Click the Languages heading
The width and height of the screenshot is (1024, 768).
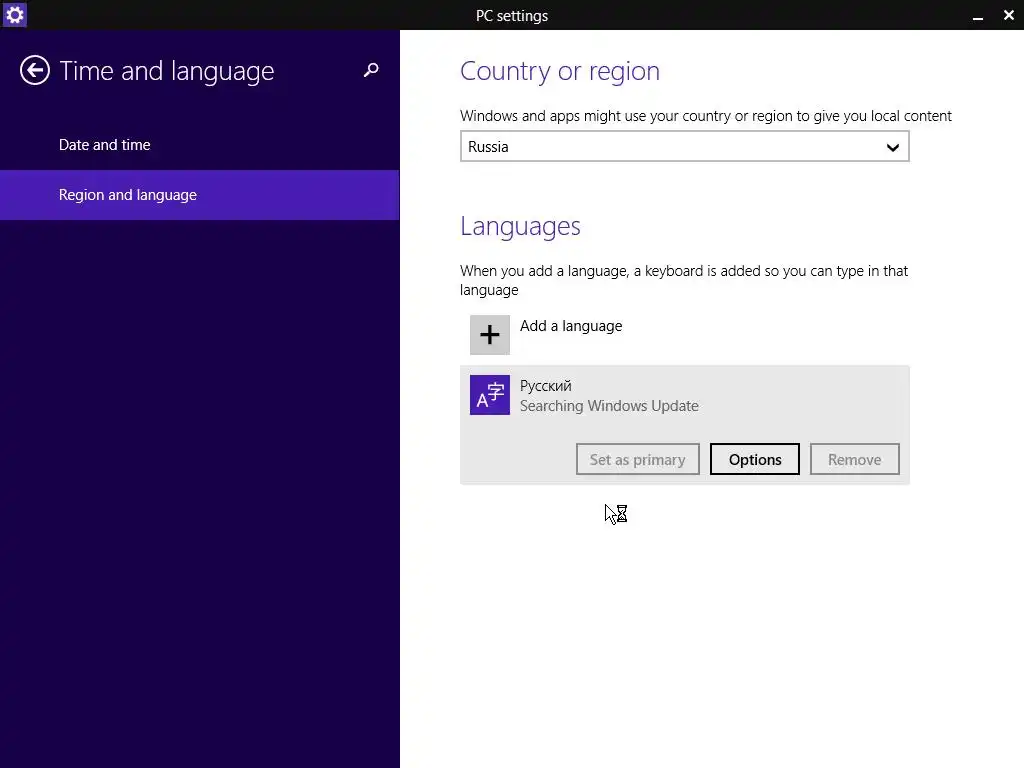click(520, 226)
